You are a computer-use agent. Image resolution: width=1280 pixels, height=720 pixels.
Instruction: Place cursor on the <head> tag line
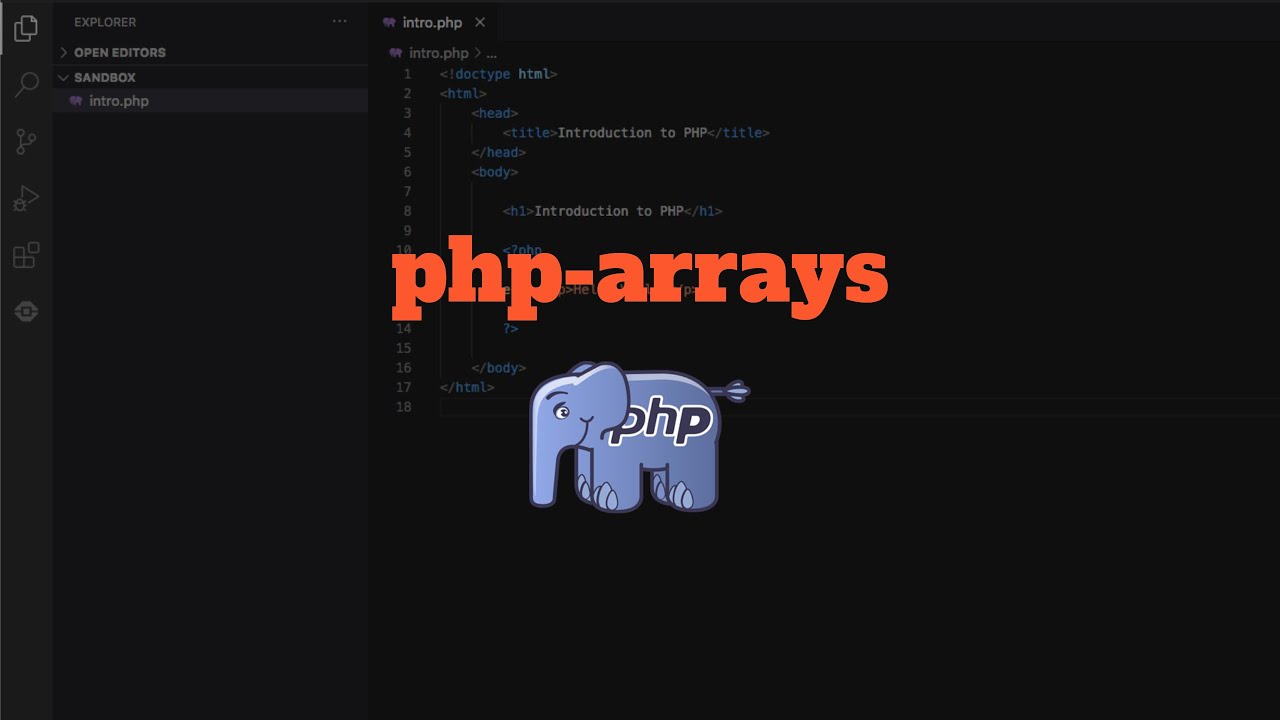(495, 113)
